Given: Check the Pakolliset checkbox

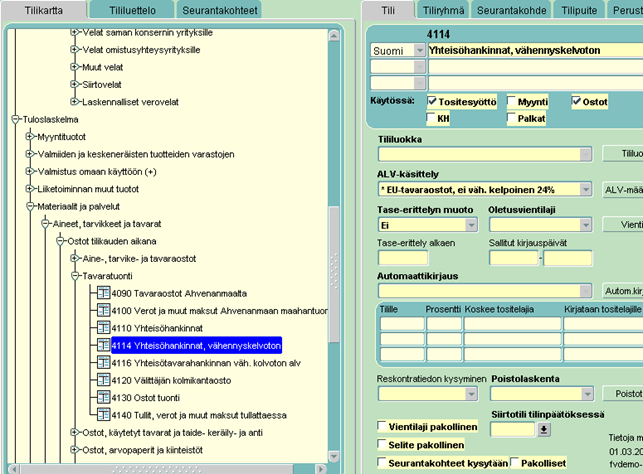Looking at the screenshot, I should (x=515, y=462).
